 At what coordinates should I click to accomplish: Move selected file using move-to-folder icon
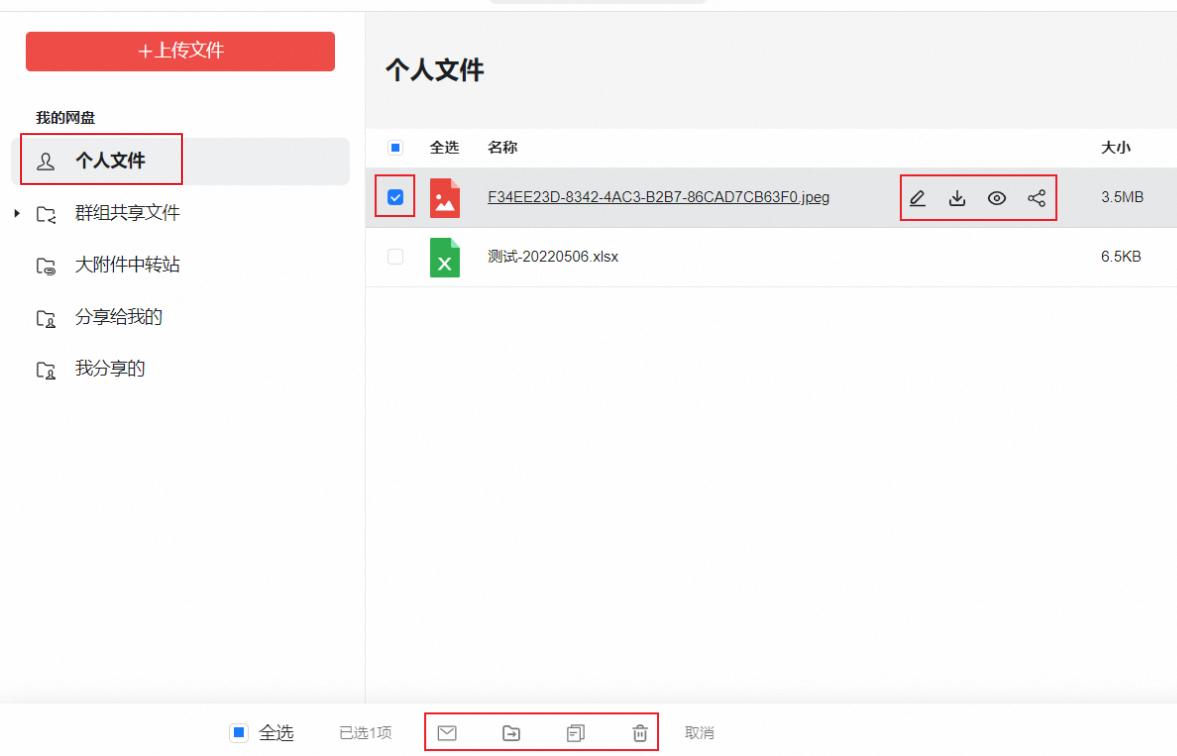[x=511, y=732]
